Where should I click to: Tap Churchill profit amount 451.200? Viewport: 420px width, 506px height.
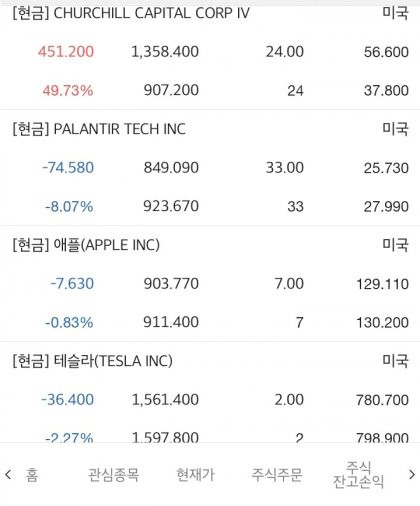pyautogui.click(x=66, y=52)
